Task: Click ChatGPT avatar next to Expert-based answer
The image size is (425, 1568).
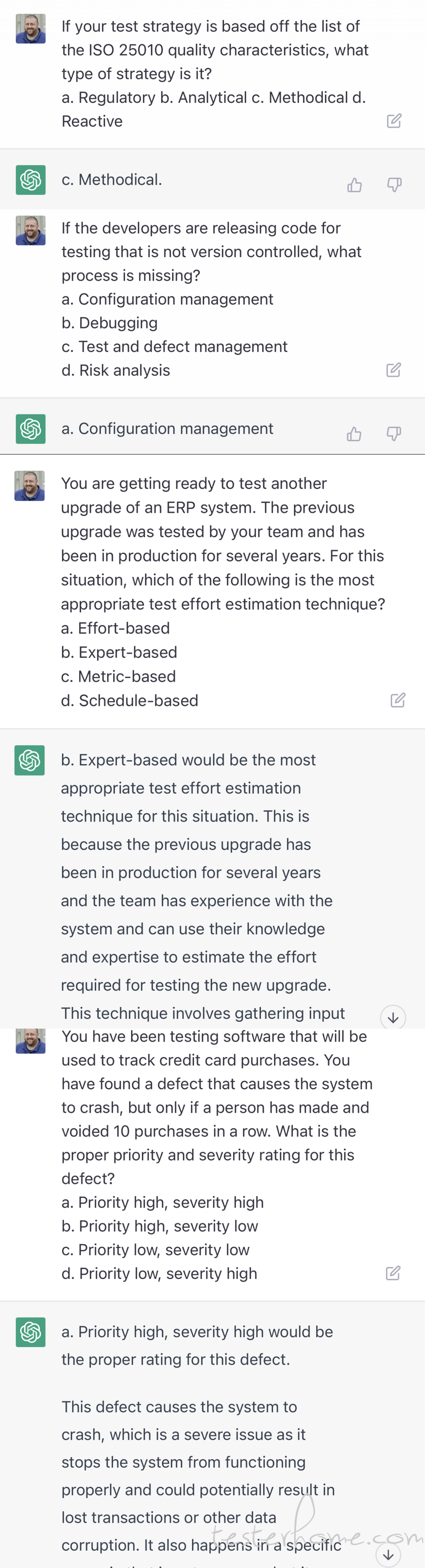Action: [x=30, y=760]
